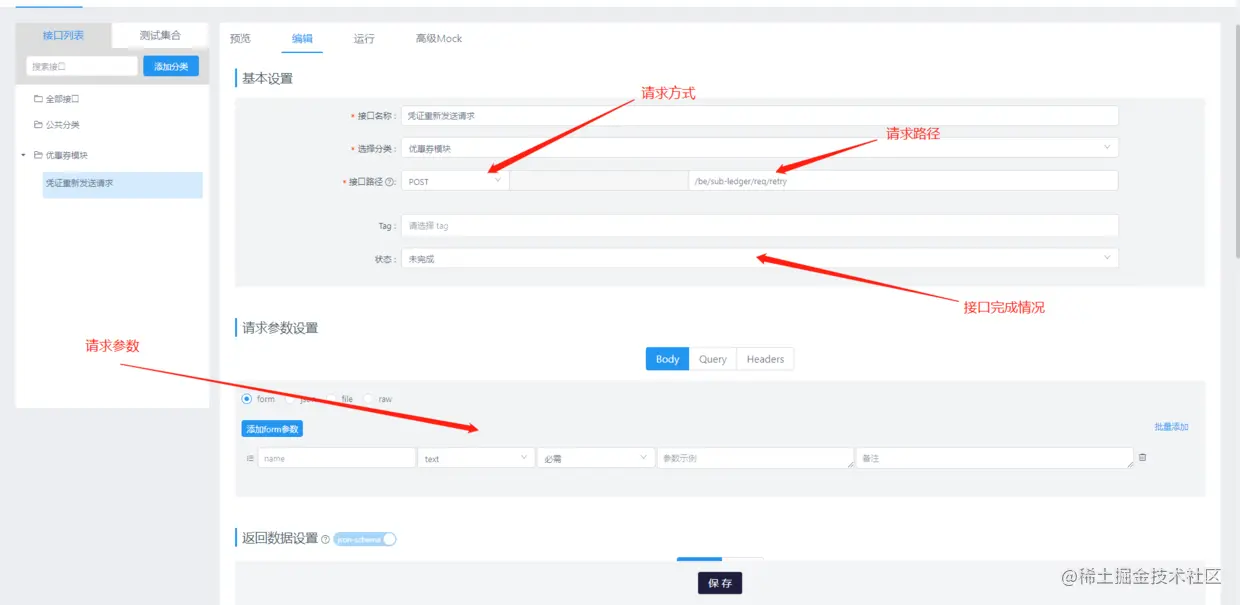This screenshot has width=1240, height=605.
Task: Select the Body request parameter tab
Action: coord(668,359)
